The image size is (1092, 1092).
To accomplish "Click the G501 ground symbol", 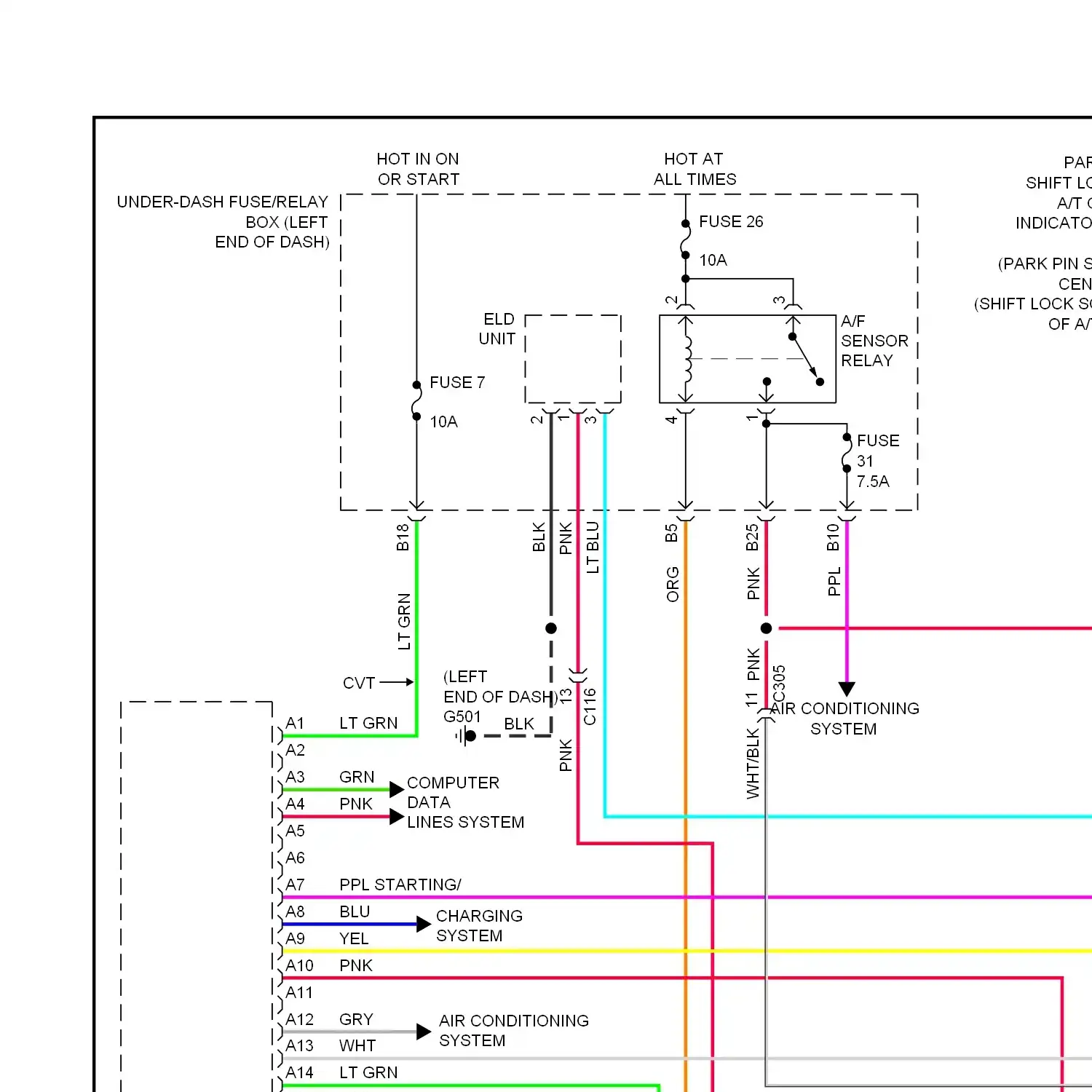I will [464, 736].
